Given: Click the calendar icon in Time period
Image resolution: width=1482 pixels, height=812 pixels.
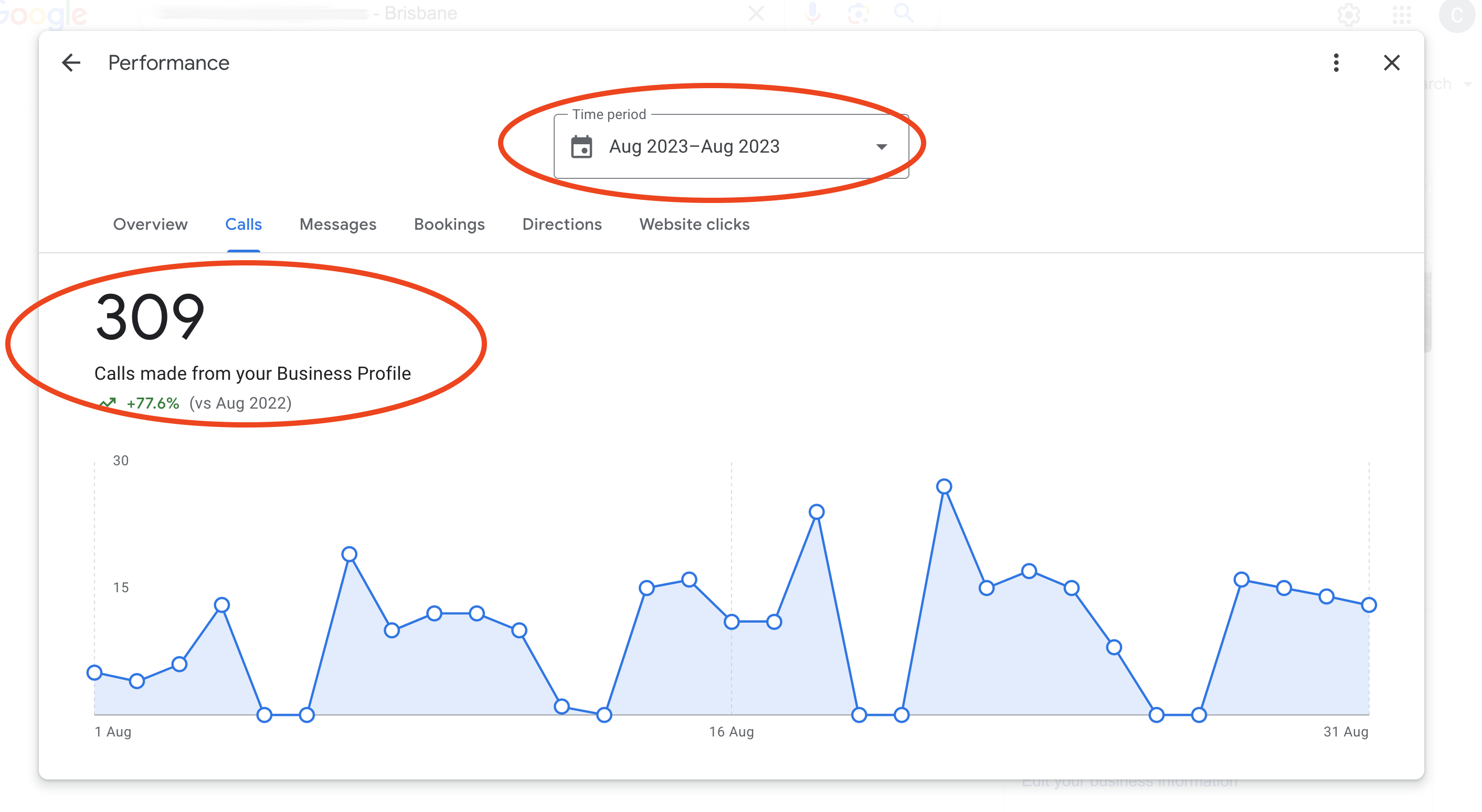Looking at the screenshot, I should [583, 147].
